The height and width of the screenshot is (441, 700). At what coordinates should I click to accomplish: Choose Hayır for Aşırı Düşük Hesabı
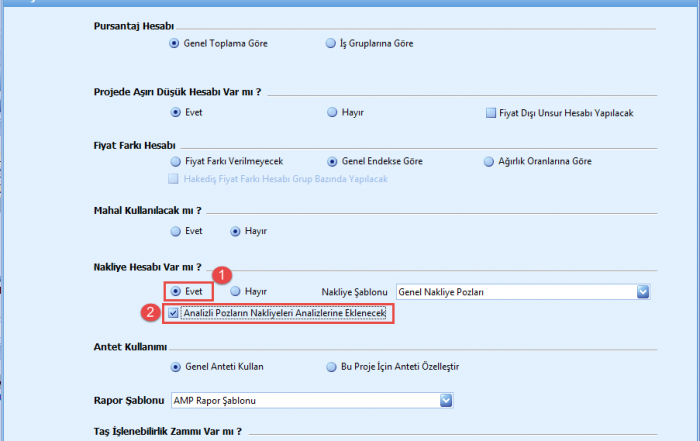(331, 113)
